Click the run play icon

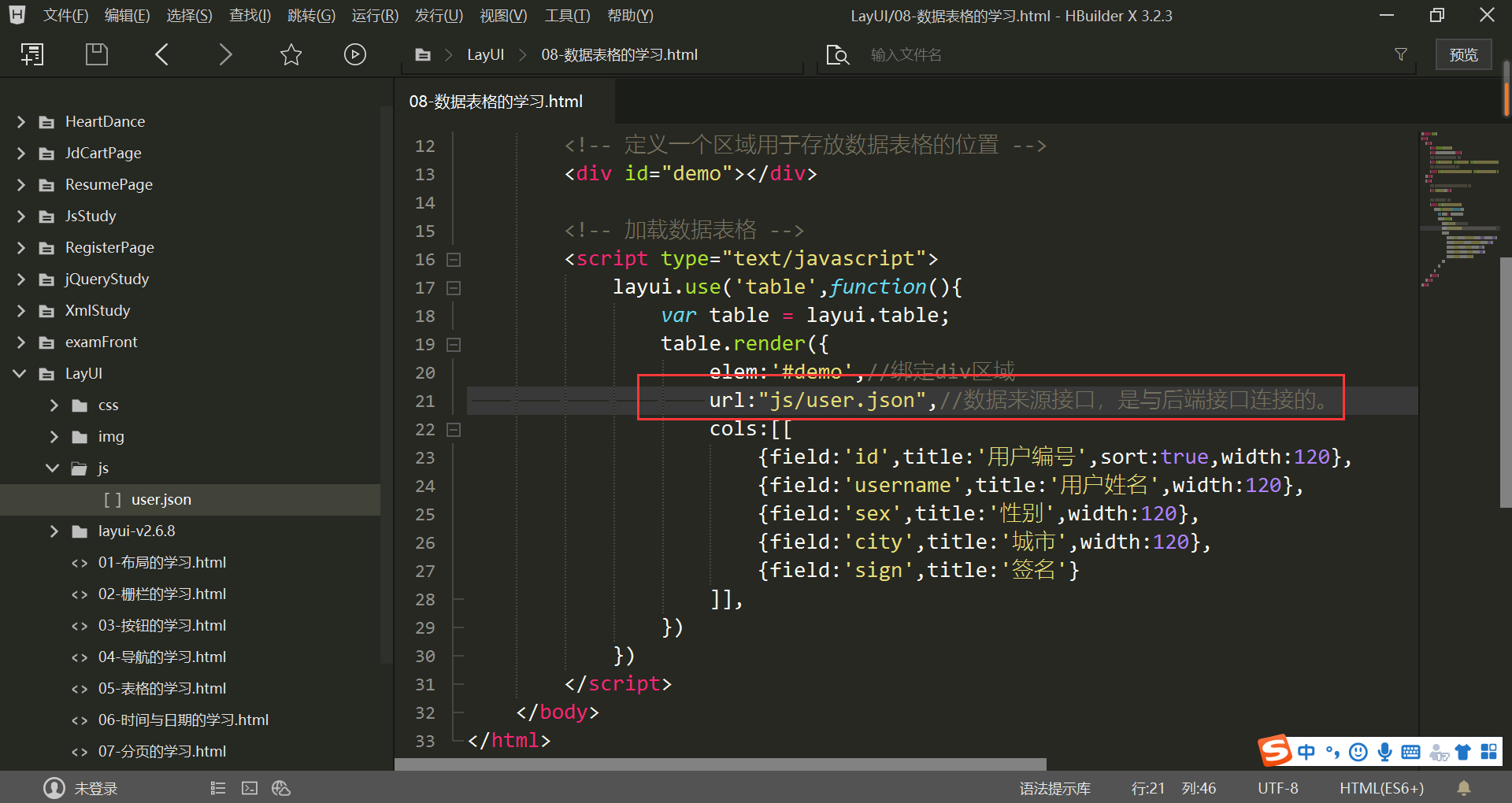355,54
